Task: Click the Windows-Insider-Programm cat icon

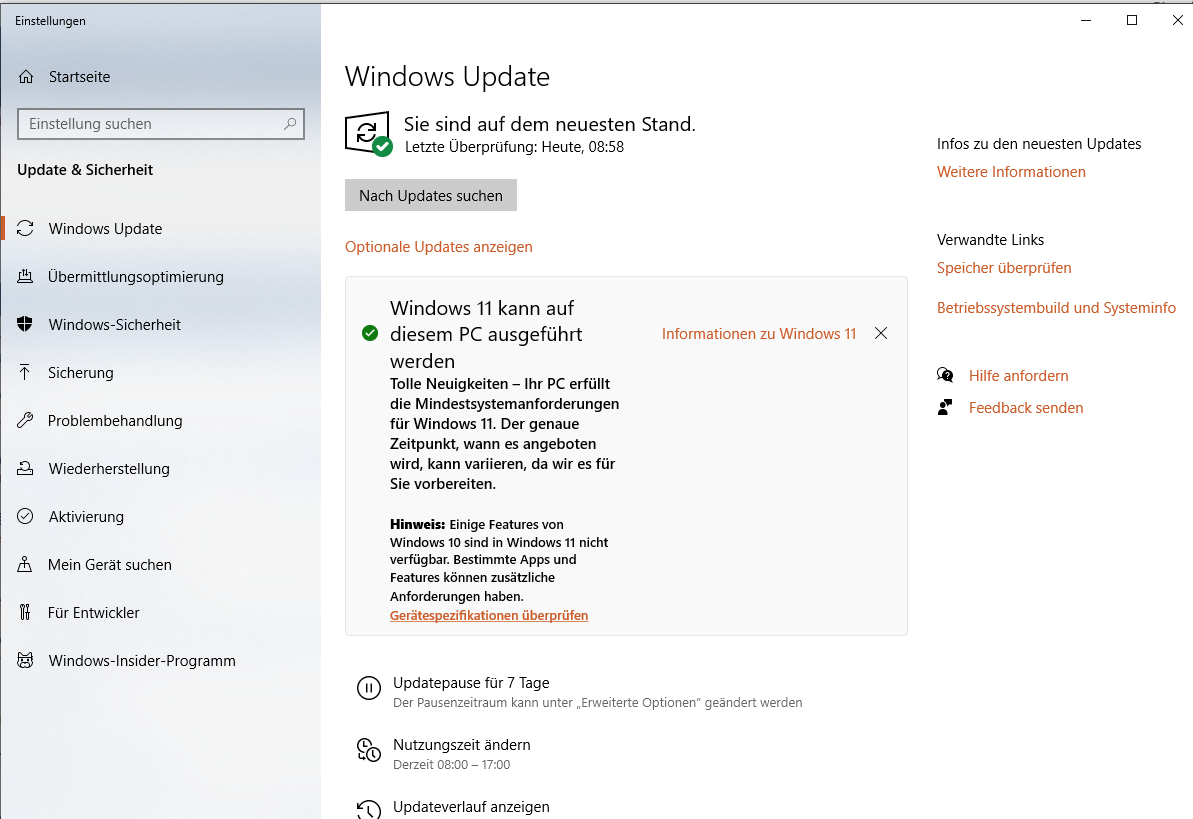Action: click(x=25, y=660)
